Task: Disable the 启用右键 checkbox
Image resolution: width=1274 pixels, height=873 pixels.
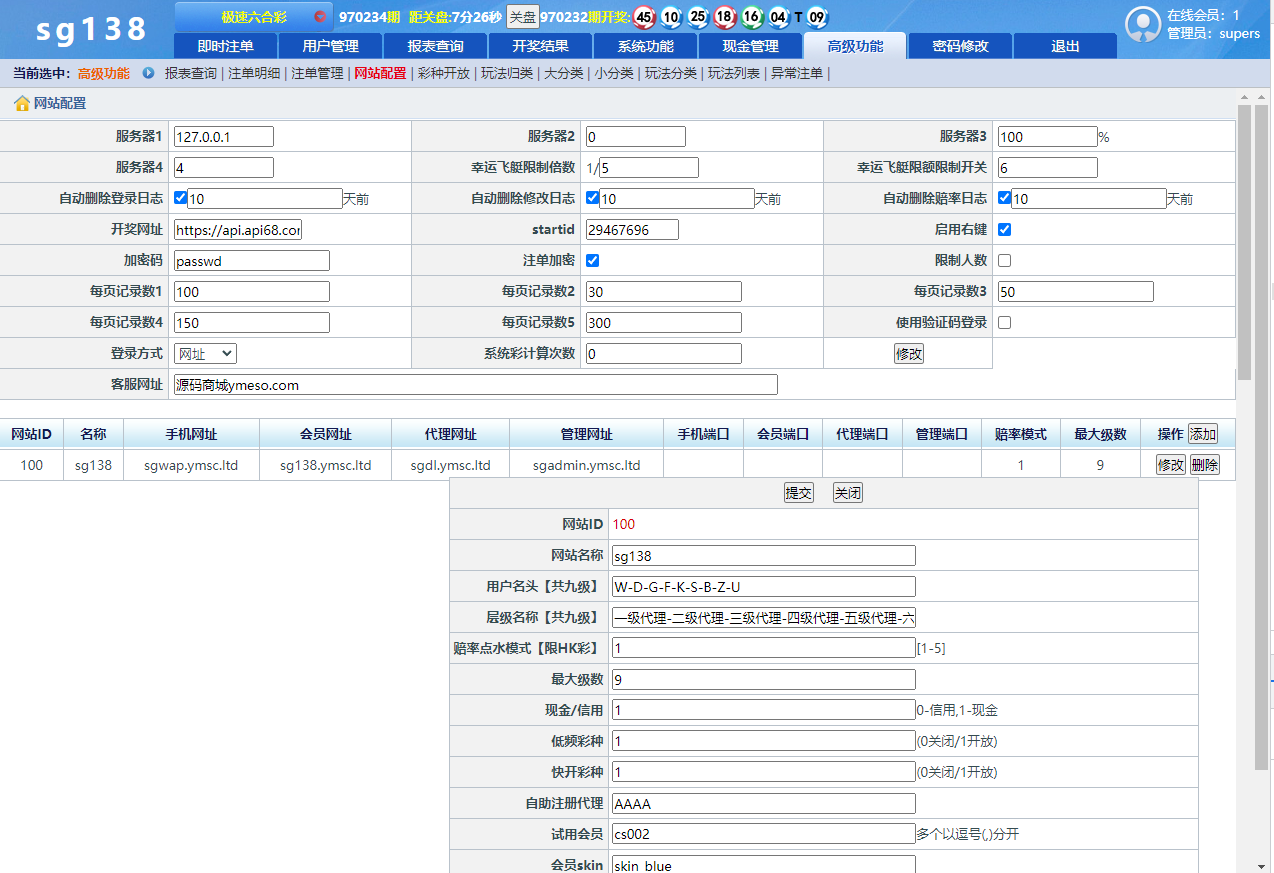Action: pyautogui.click(x=1005, y=229)
